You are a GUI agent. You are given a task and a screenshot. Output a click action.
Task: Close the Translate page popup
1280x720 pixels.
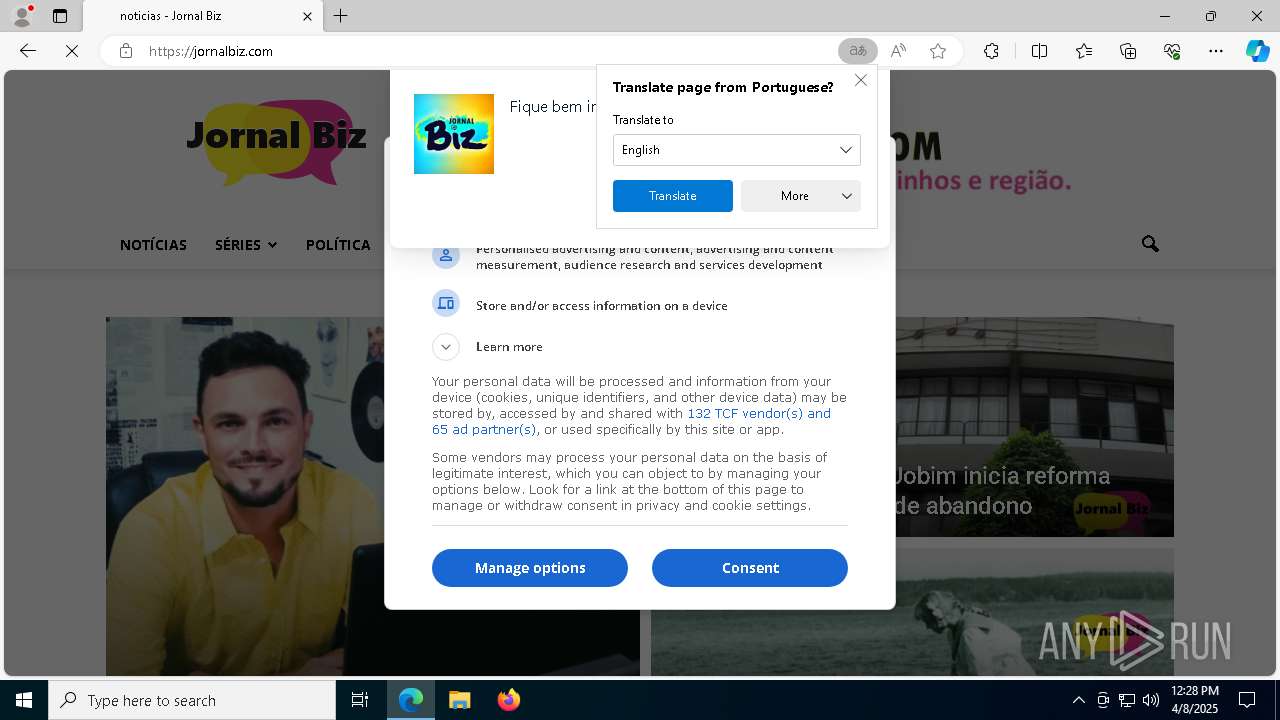click(861, 80)
